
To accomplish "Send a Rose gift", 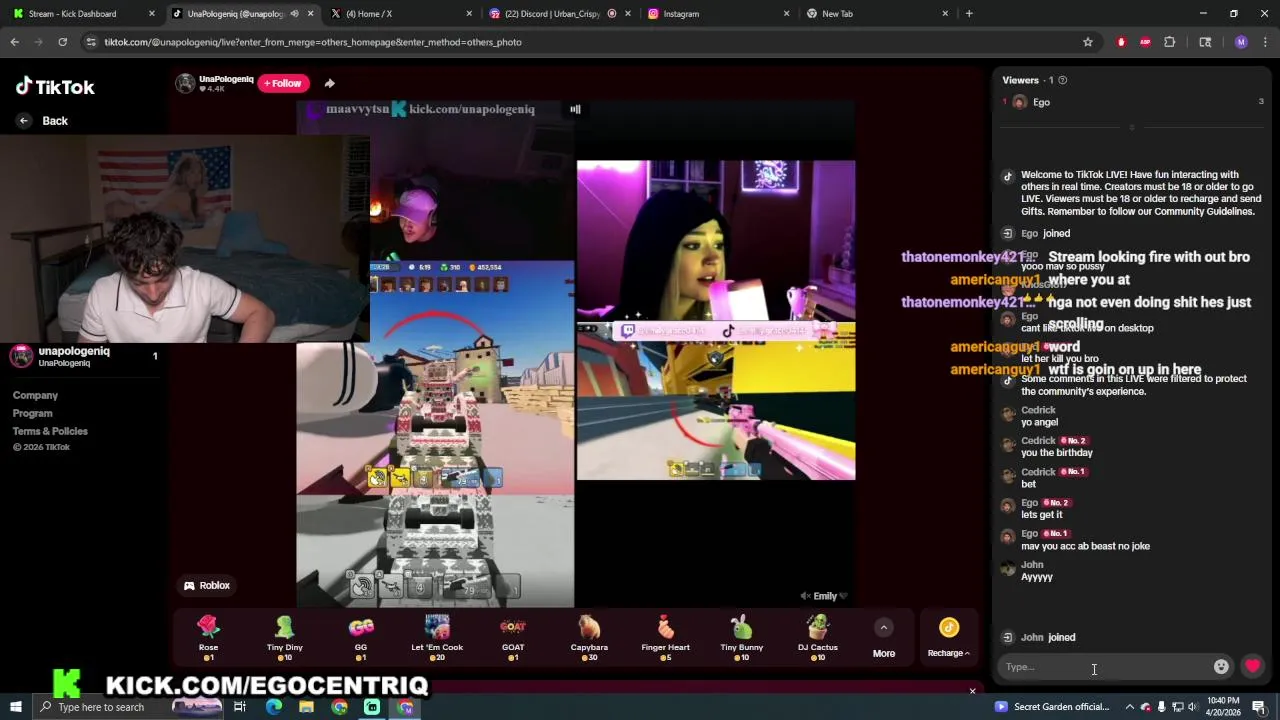I will click(x=208, y=638).
